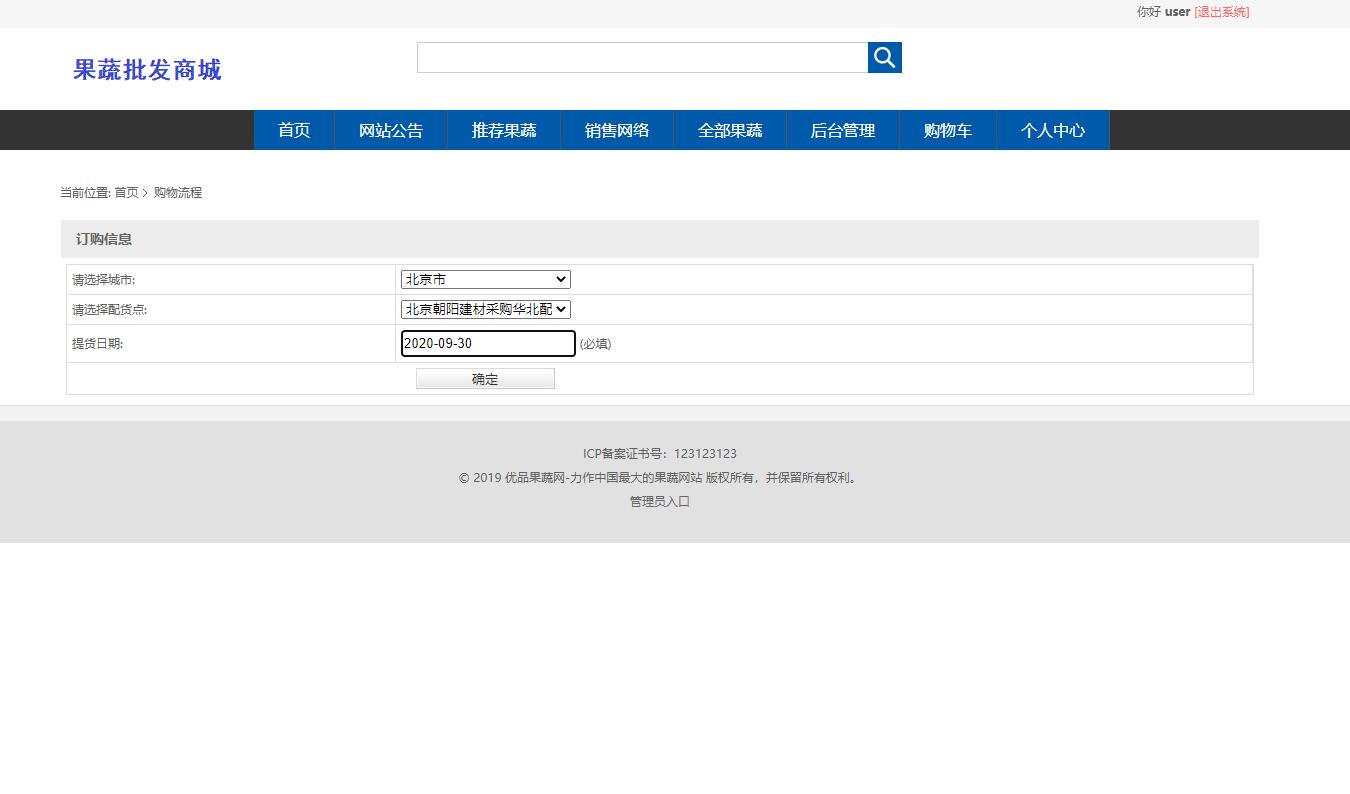Go to 个人中心 personal center

pyautogui.click(x=1052, y=130)
